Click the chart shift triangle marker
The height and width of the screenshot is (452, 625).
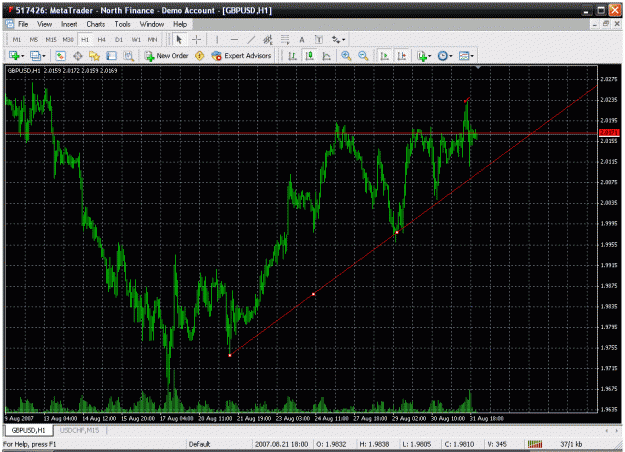pos(478,68)
